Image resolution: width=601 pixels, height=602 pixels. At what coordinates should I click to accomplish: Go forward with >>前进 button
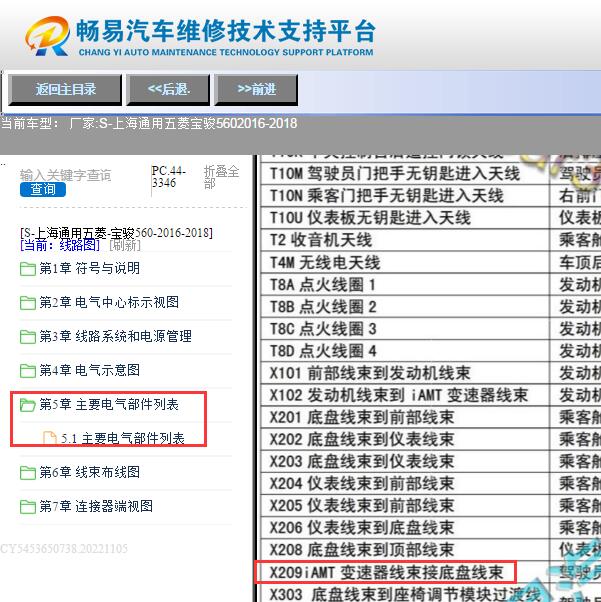(x=256, y=89)
